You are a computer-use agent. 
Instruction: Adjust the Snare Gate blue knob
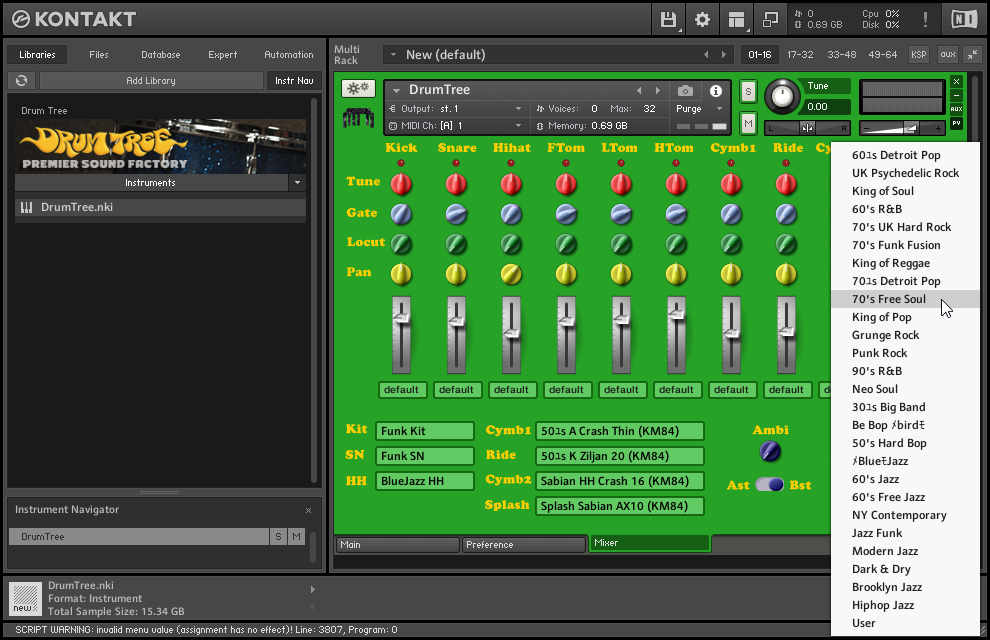456,215
